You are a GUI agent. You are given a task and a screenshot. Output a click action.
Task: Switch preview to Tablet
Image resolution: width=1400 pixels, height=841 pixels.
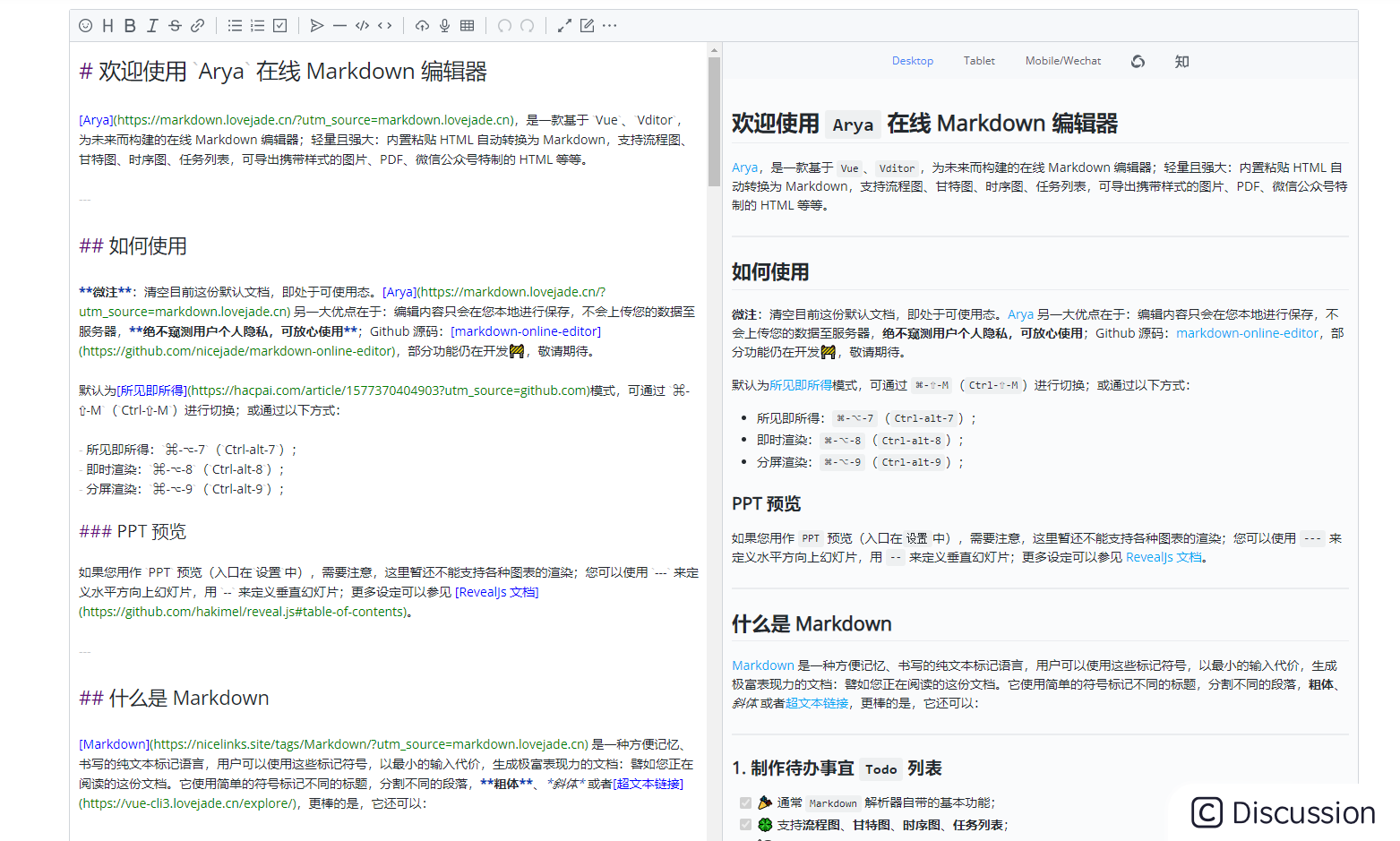[979, 61]
